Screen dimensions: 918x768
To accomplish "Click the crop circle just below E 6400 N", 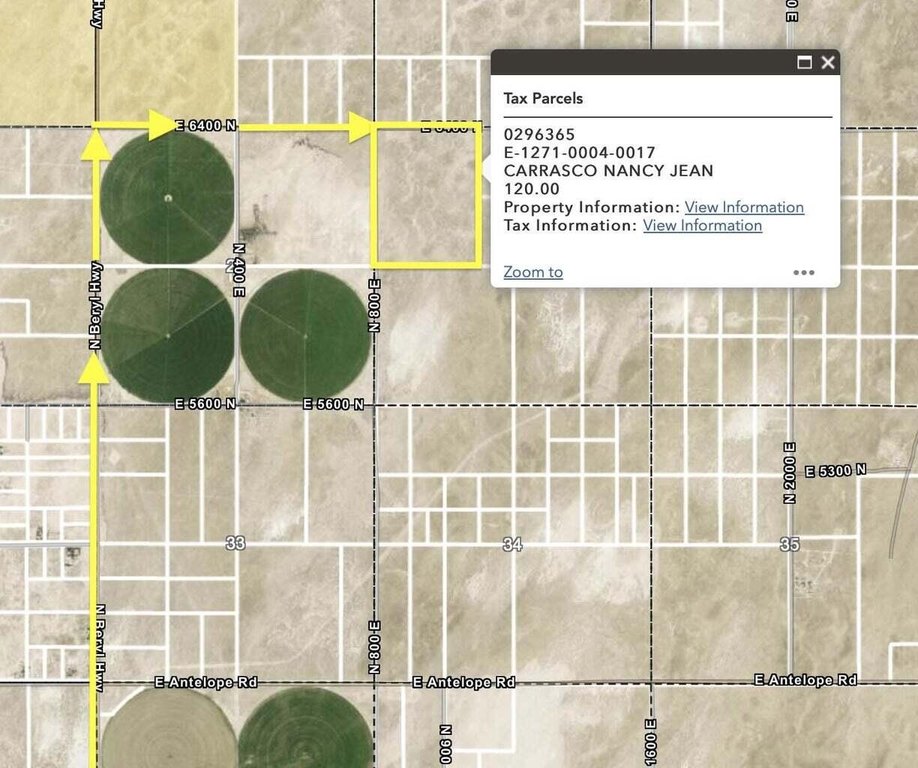I will pyautogui.click(x=167, y=197).
